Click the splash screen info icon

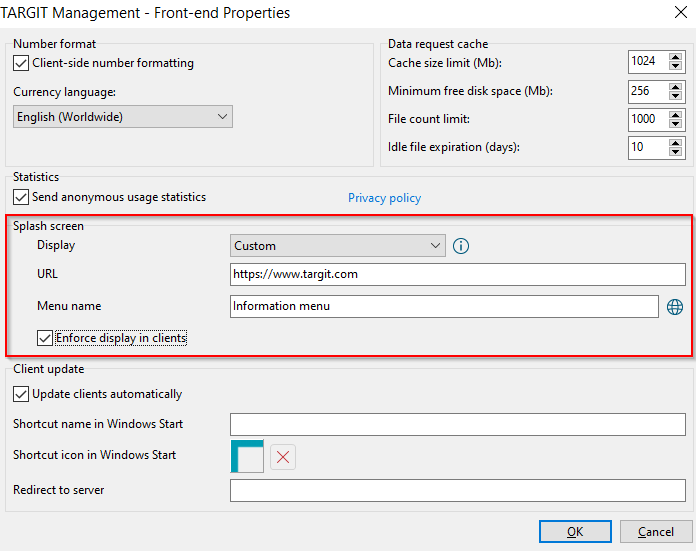pyautogui.click(x=461, y=246)
